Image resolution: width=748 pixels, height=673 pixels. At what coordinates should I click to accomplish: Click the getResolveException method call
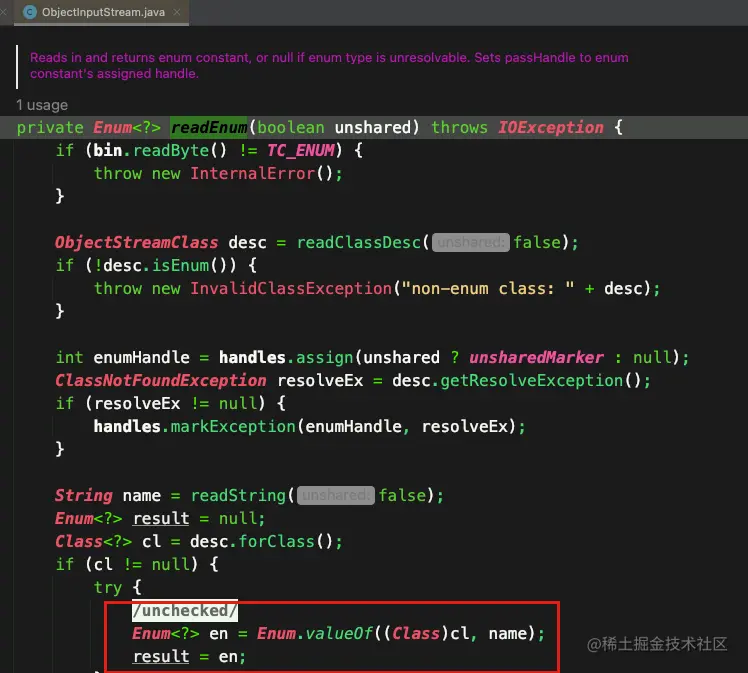[531, 381]
